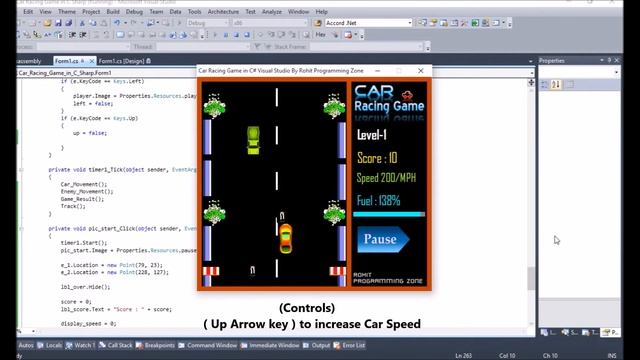
Task: Open the Thread dropdown in debug location bar
Action: point(203,47)
